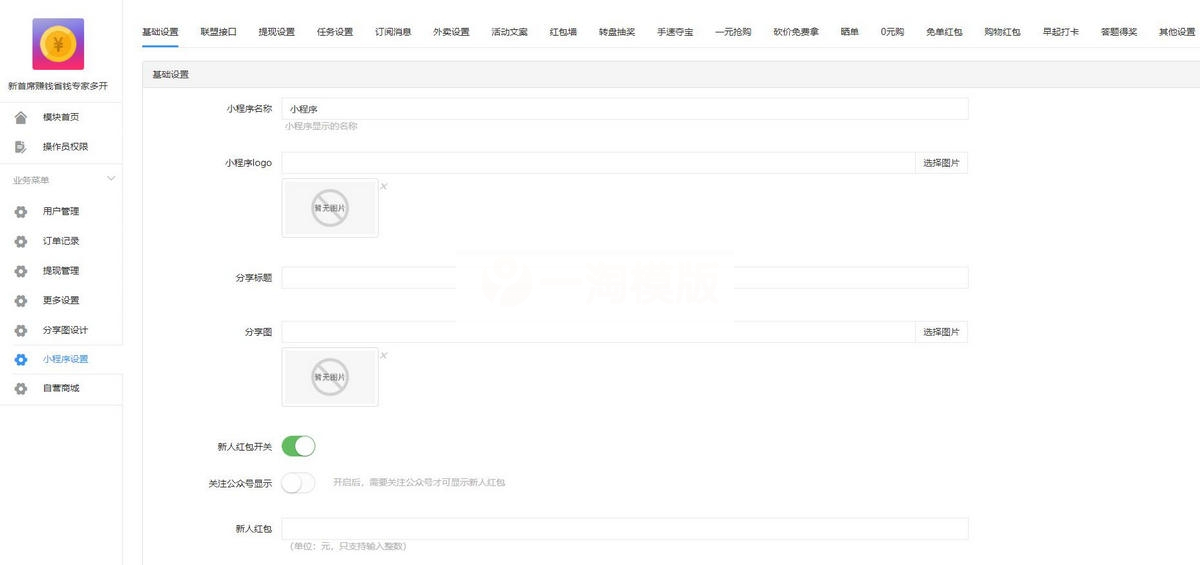Click the gear icon for 提现管理
This screenshot has width=1200, height=565.
coord(20,271)
